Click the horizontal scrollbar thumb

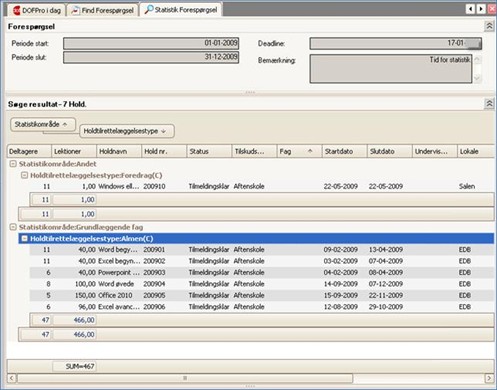point(185,378)
